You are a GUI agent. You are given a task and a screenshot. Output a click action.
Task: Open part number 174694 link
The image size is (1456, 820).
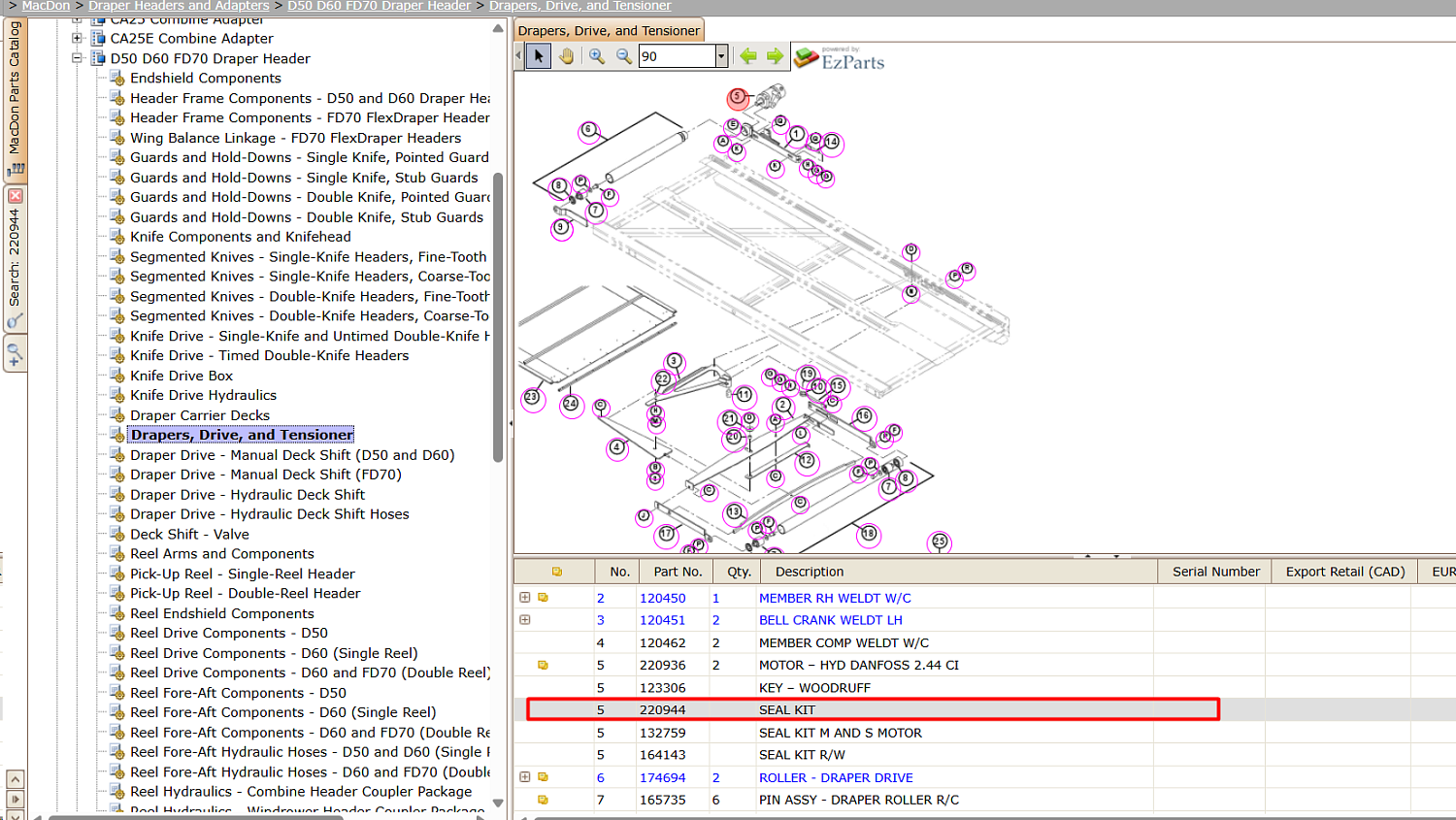pos(663,778)
